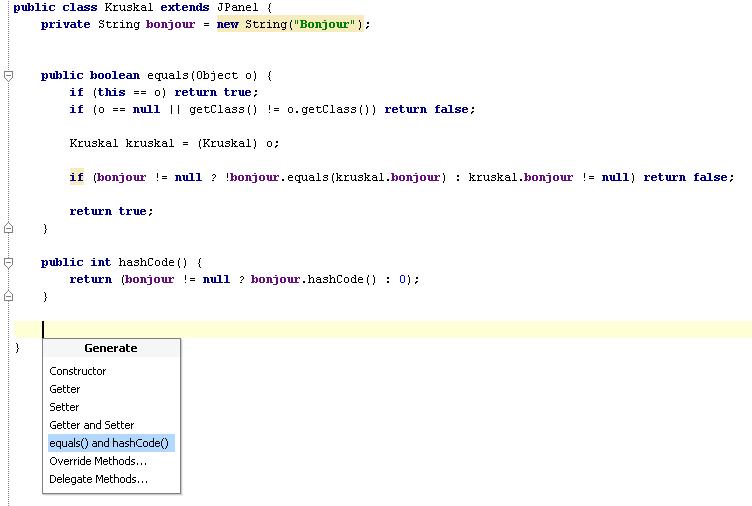Click the equals method name in its declaration
This screenshot has height=506, width=752.
point(167,75)
